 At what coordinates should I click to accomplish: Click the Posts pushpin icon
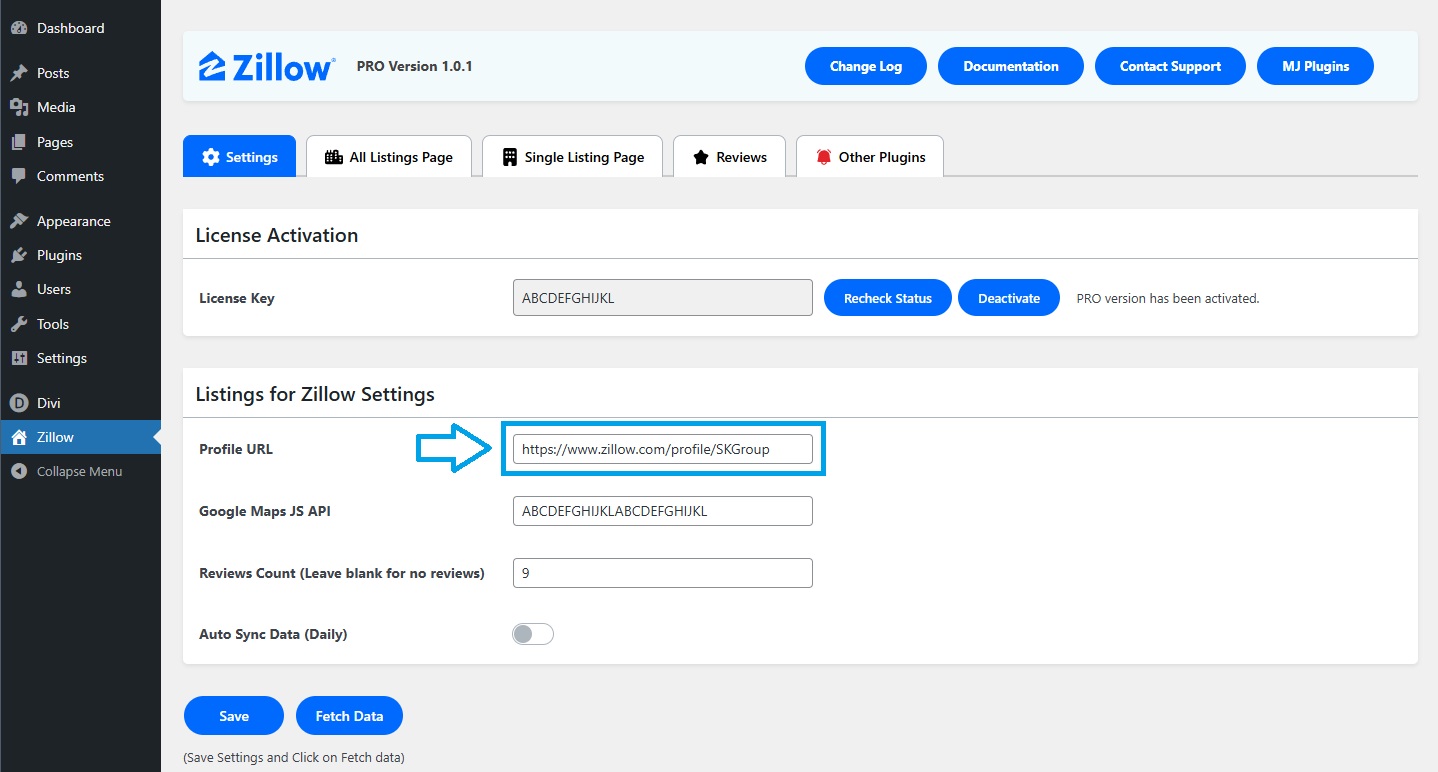[18, 73]
